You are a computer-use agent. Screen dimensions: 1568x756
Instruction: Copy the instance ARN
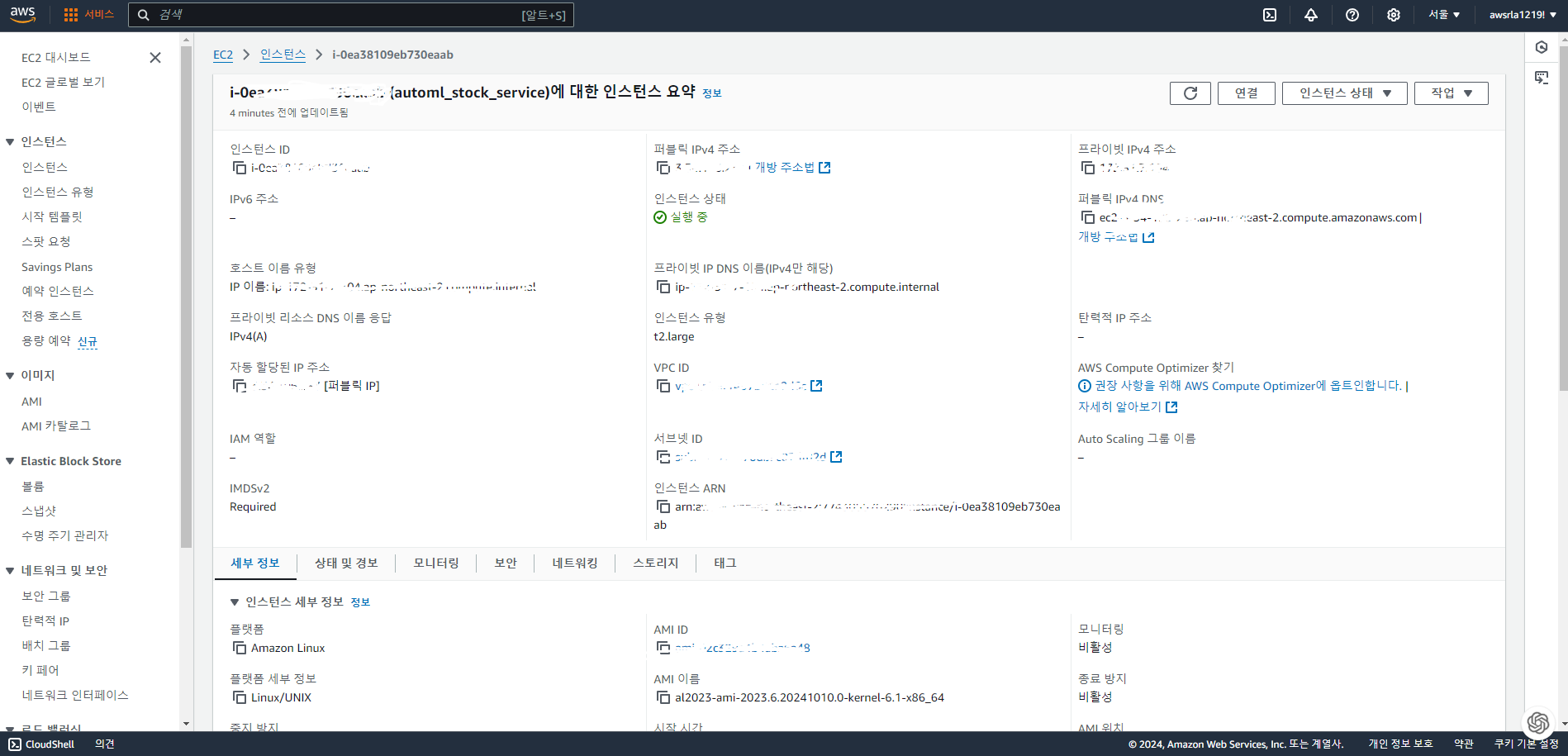(663, 506)
